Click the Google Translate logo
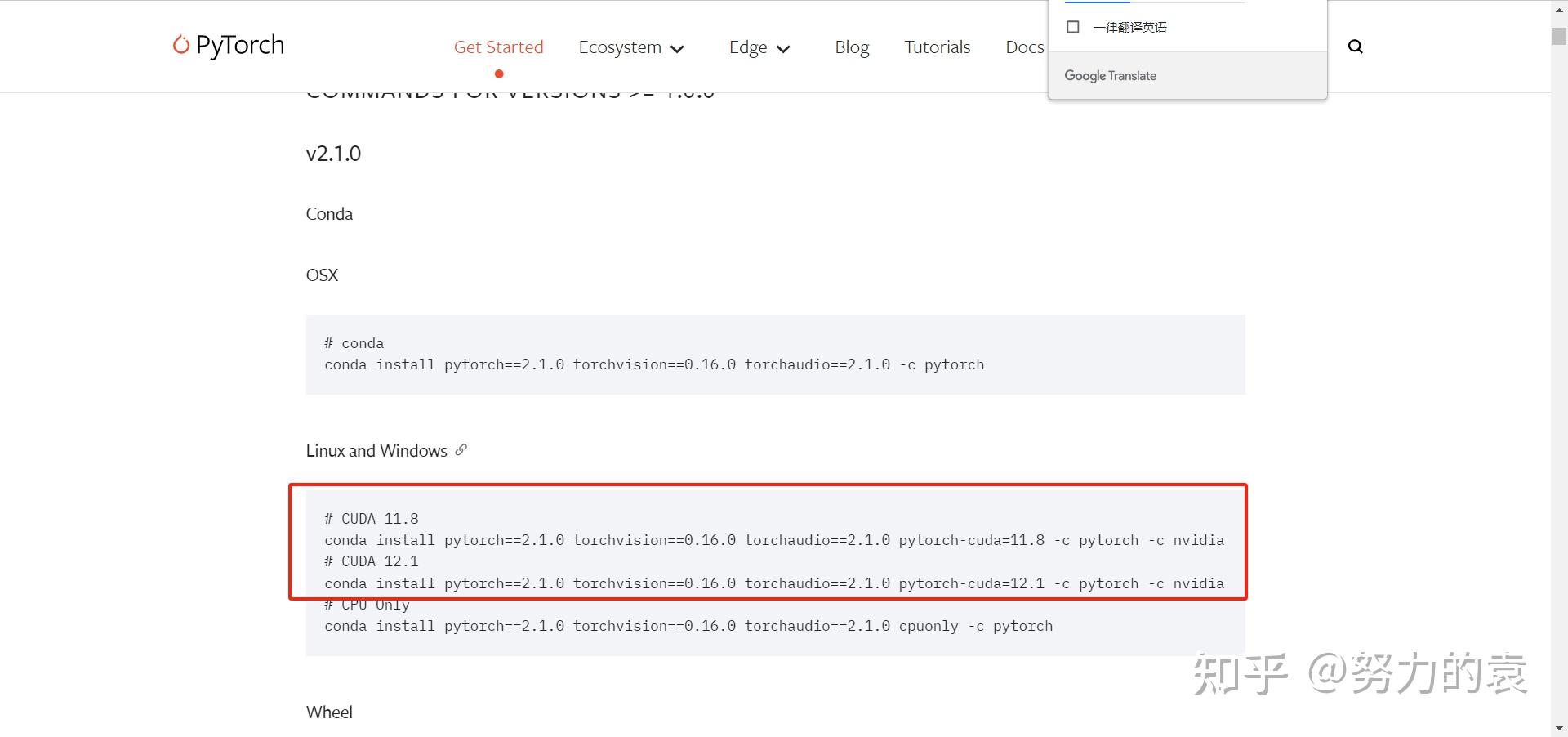This screenshot has height=737, width=1568. tap(1109, 75)
